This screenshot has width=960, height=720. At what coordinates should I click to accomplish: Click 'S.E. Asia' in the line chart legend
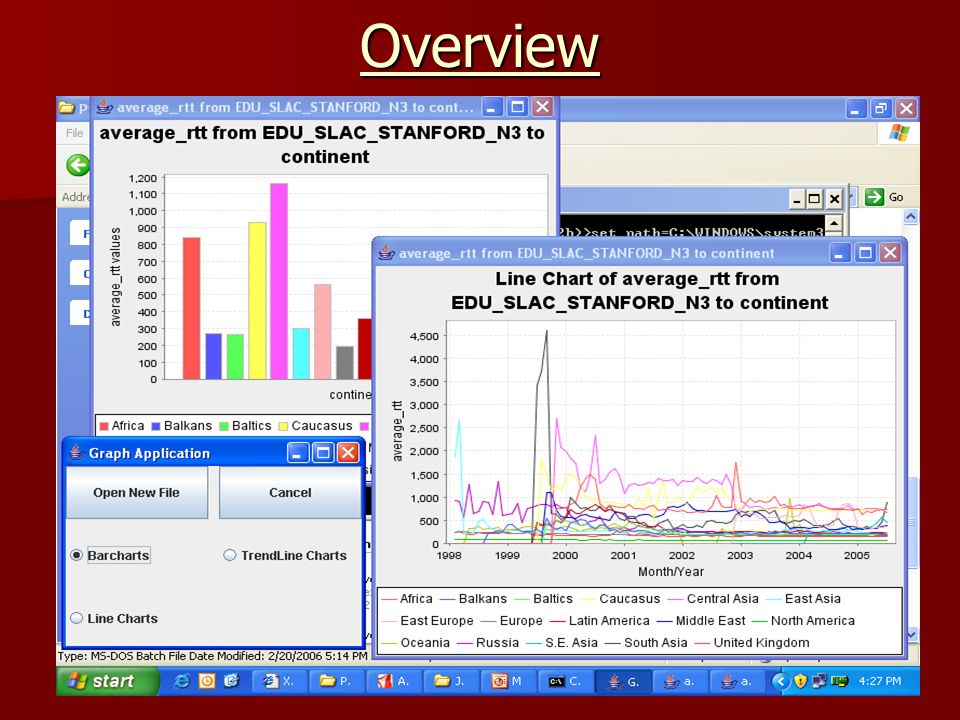click(571, 643)
